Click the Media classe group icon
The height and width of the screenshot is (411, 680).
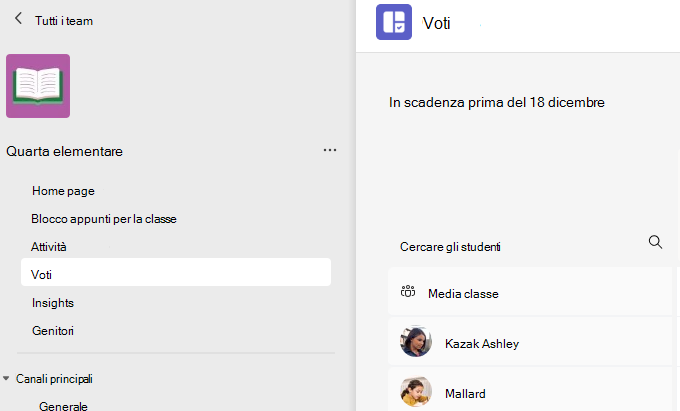[408, 292]
